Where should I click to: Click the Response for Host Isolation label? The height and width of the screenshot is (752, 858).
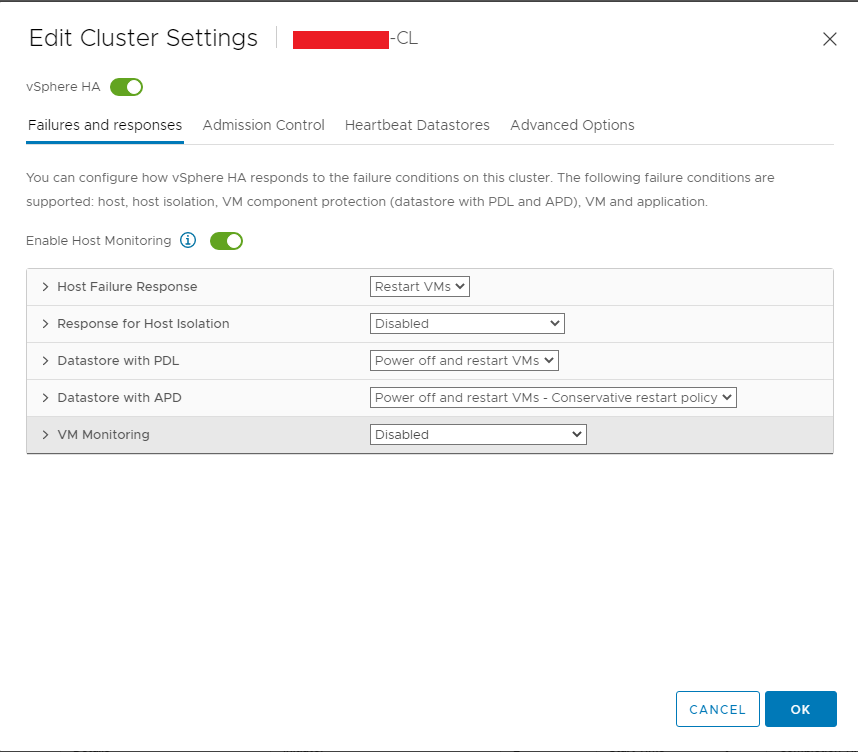[x=143, y=324]
